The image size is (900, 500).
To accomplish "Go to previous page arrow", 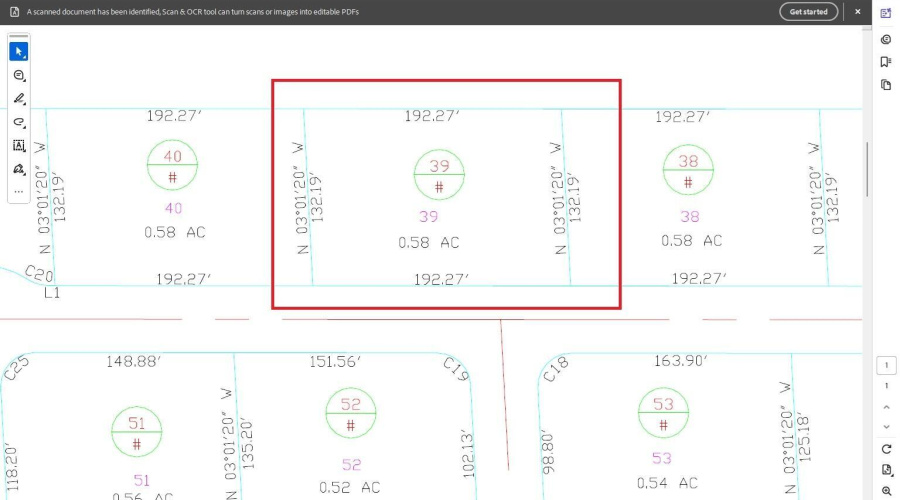I will (886, 407).
